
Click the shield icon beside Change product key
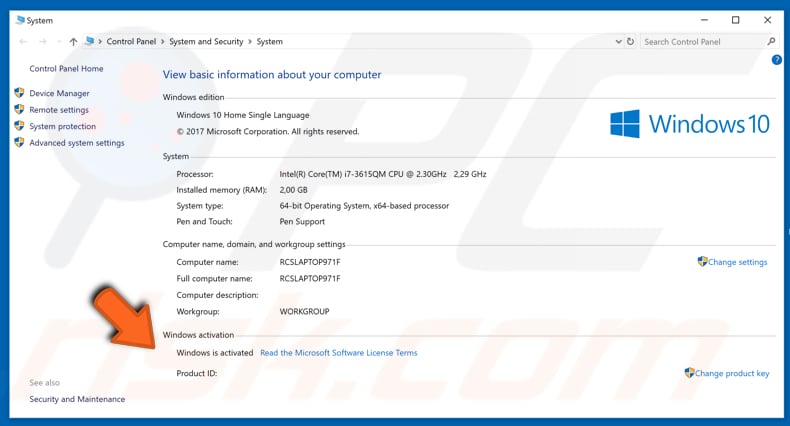[x=689, y=373]
